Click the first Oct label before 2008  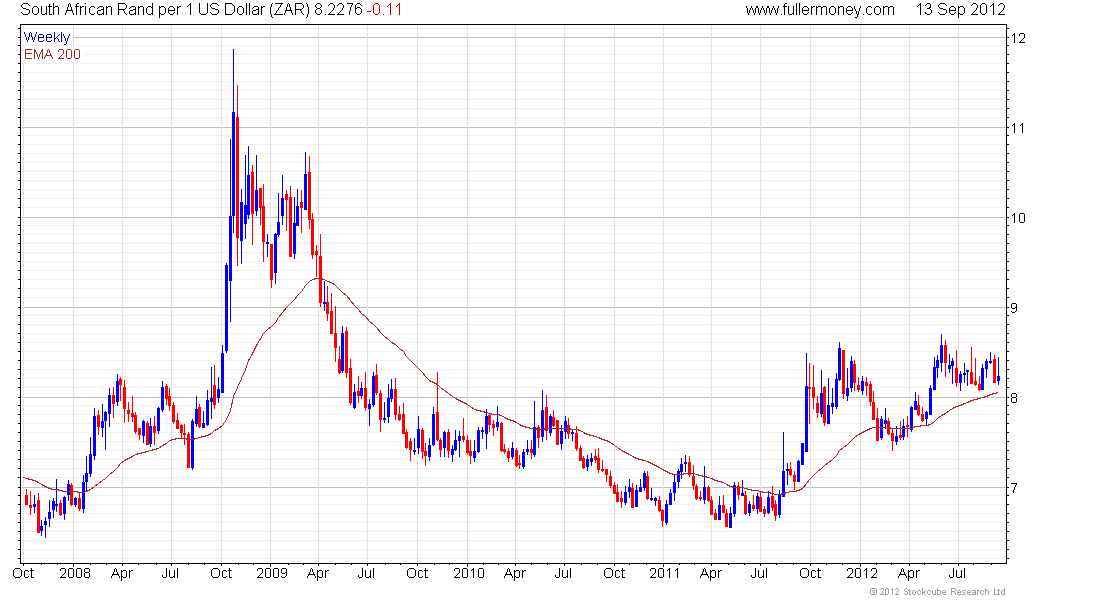23,573
